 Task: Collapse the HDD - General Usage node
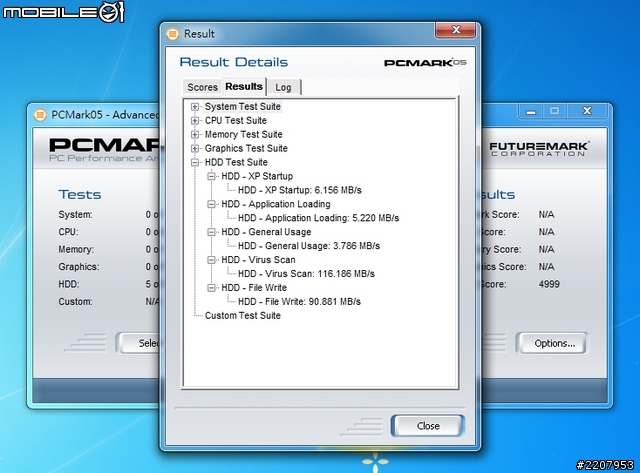click(211, 232)
